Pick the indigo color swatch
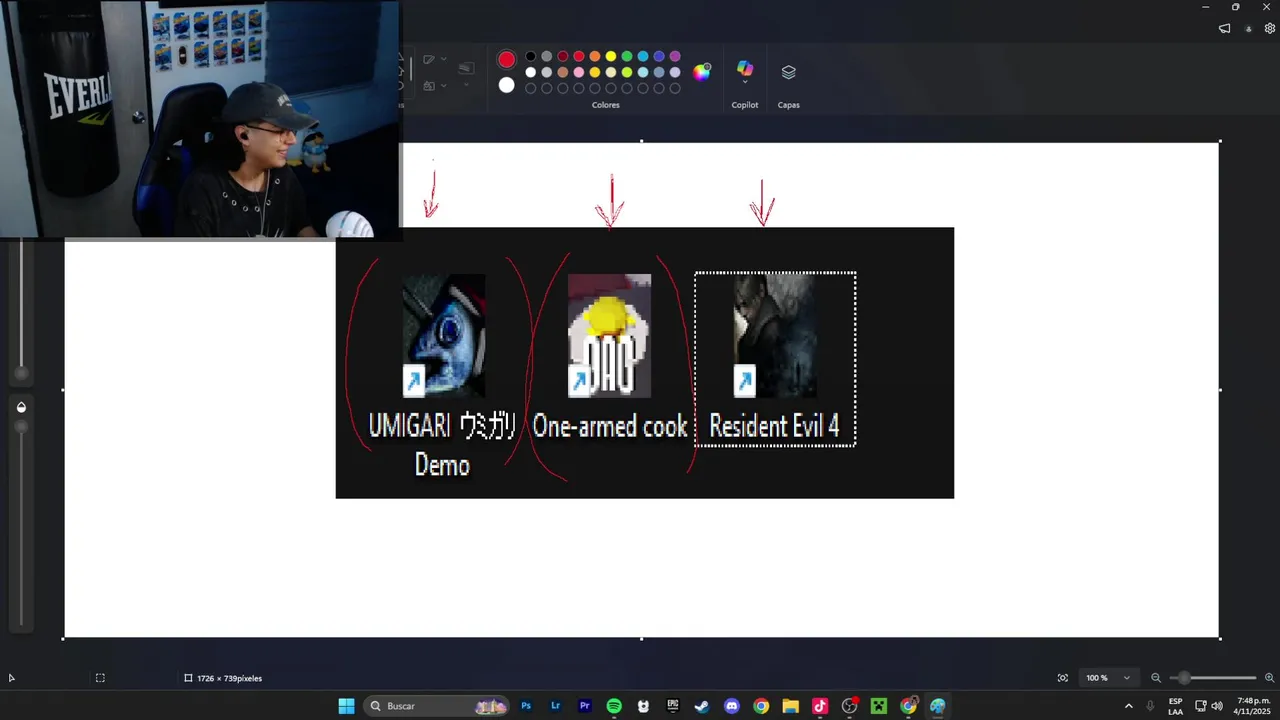Viewport: 1280px width, 720px height. (x=659, y=57)
